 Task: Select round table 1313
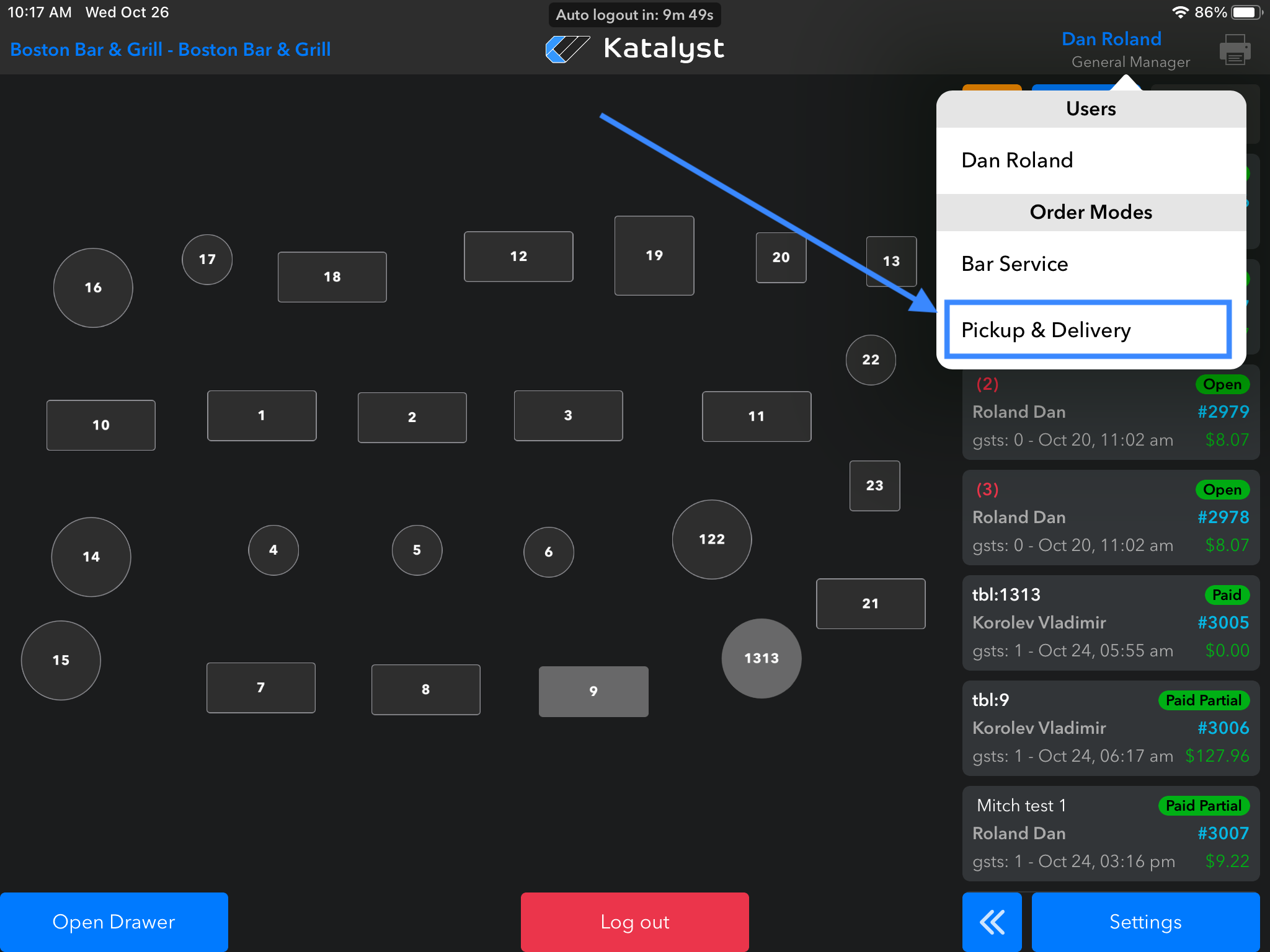(x=761, y=658)
